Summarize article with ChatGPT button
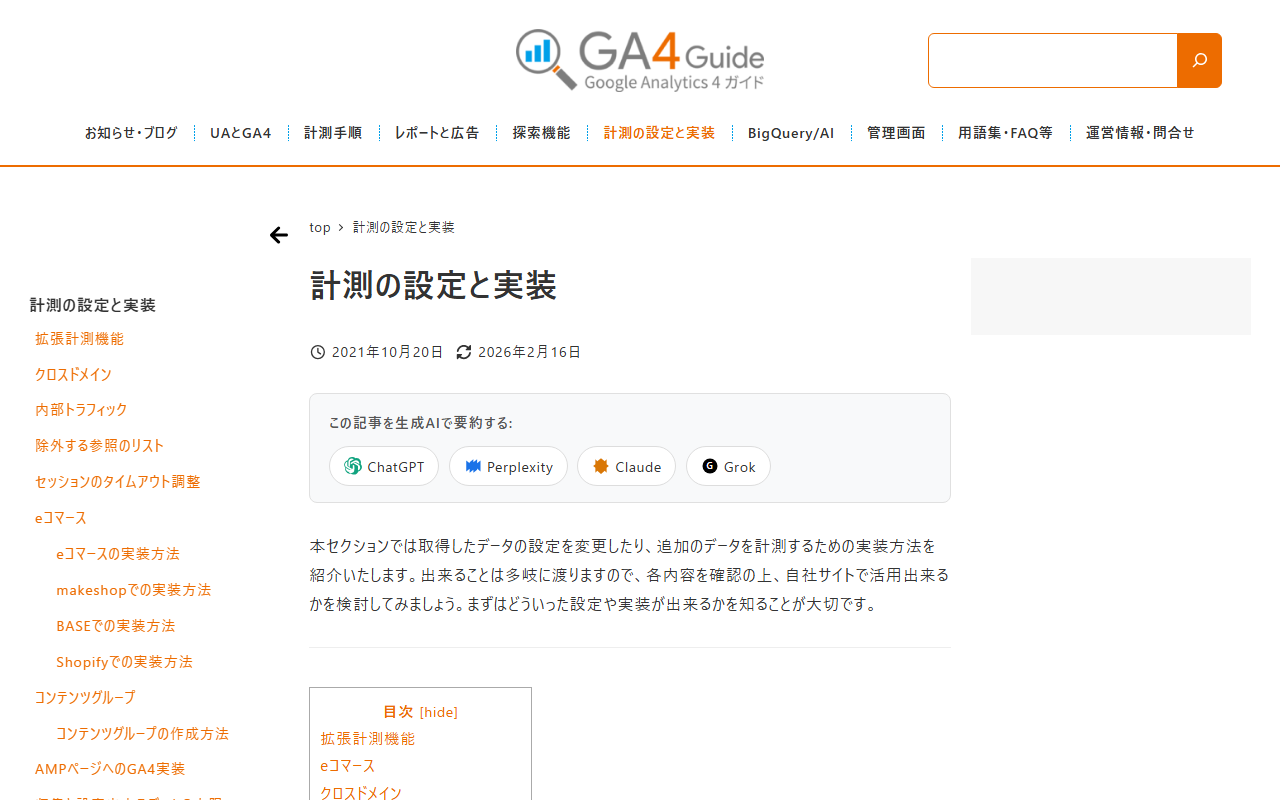This screenshot has width=1280, height=800. point(384,466)
